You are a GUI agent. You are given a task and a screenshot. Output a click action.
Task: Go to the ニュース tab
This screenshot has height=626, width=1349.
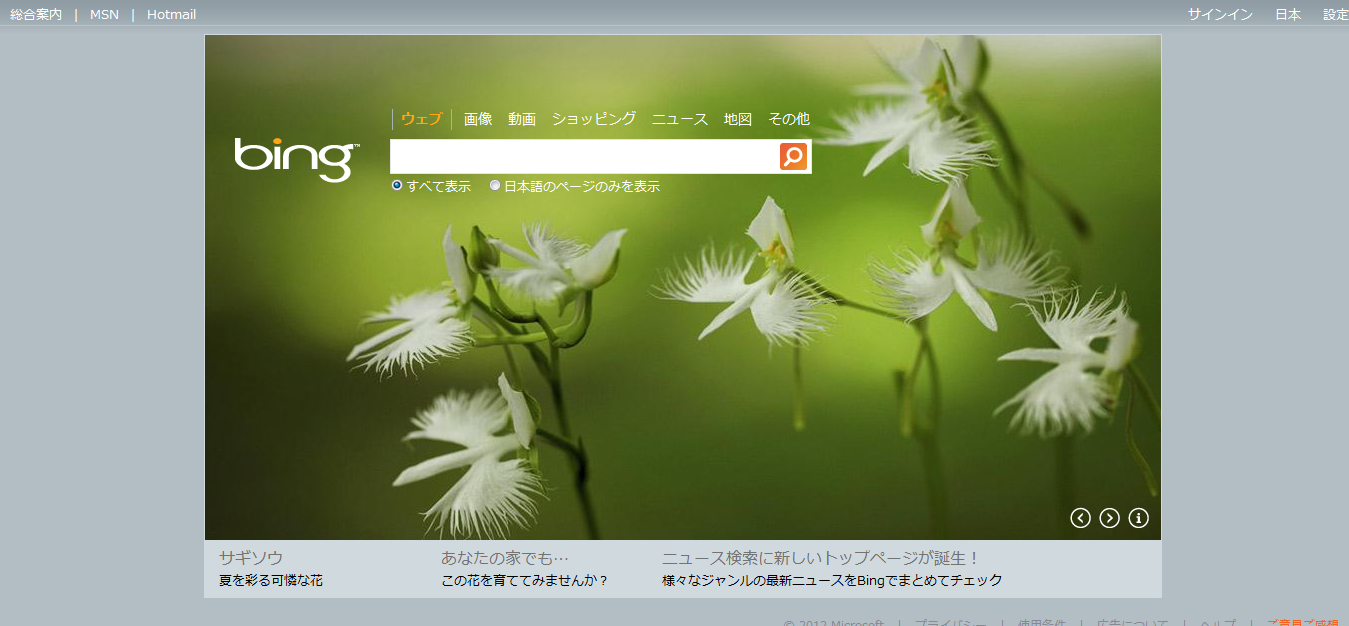pos(679,119)
